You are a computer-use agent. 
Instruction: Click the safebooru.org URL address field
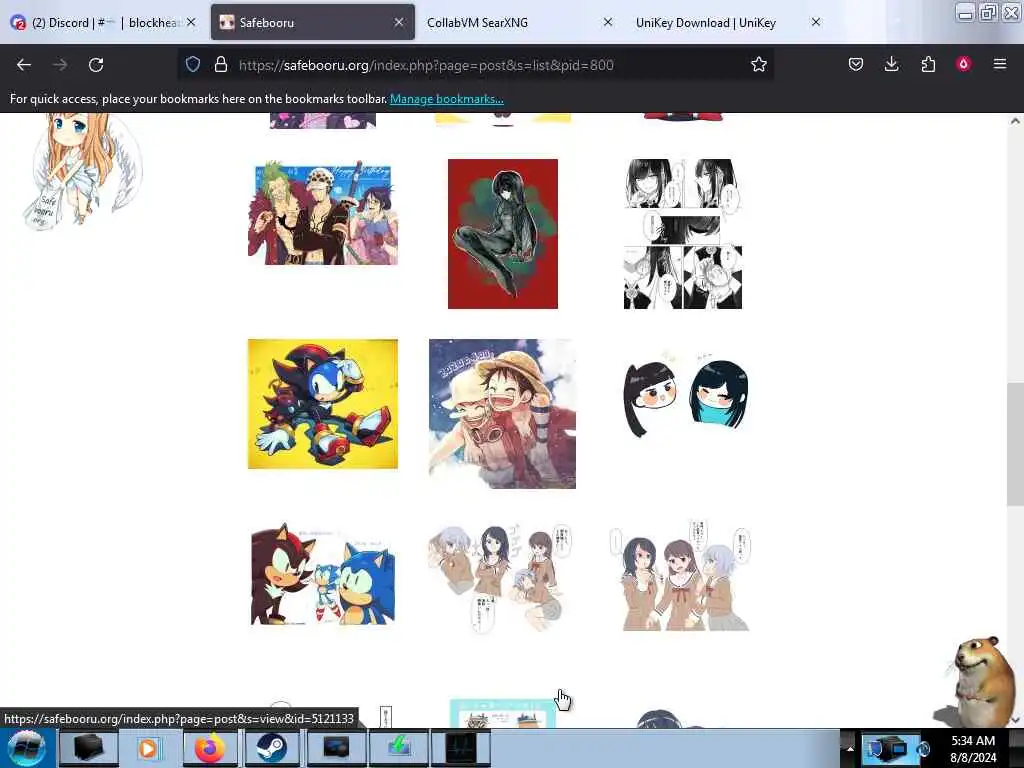click(477, 65)
